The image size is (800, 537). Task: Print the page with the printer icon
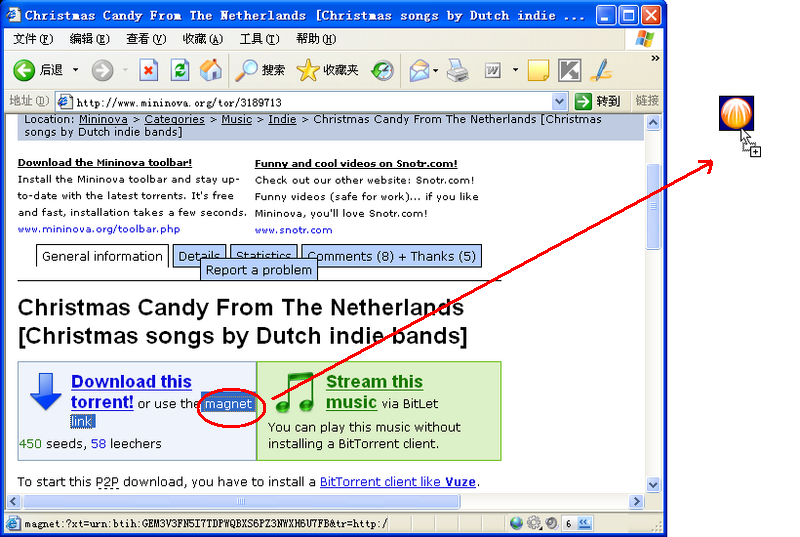pyautogui.click(x=458, y=70)
